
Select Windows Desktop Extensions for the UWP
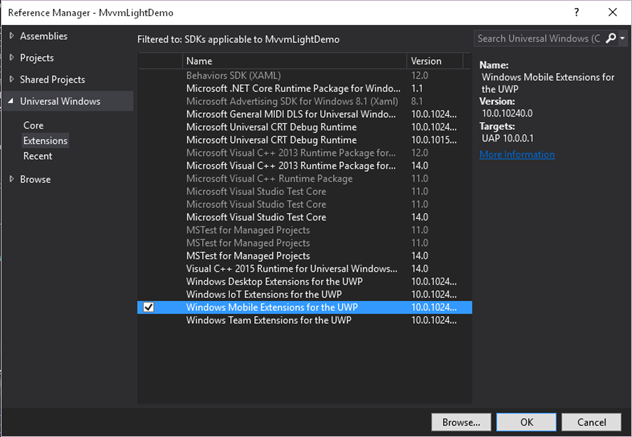pos(304,281)
